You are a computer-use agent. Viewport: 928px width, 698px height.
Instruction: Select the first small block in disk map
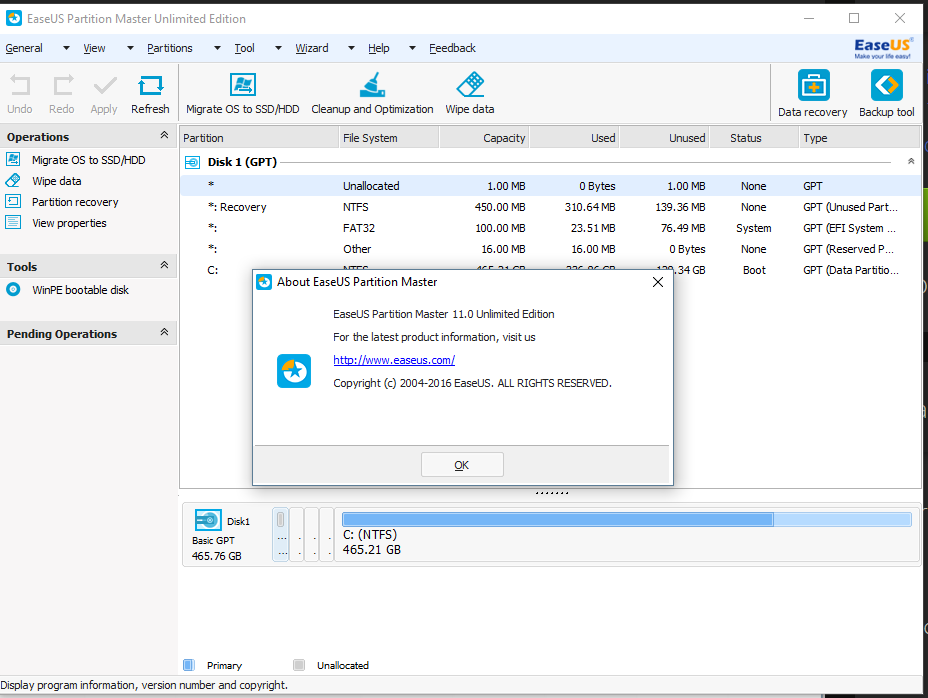click(281, 534)
